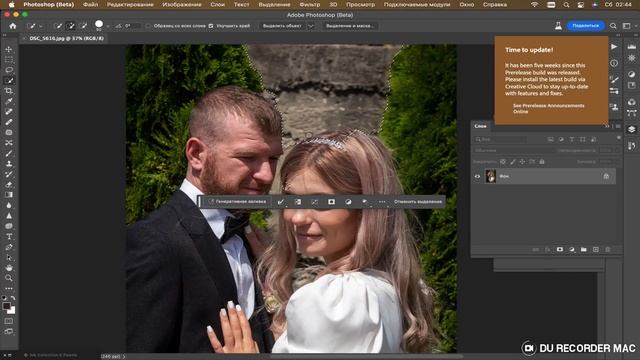This screenshot has height=360, width=640.
Task: Choose New selection mode icon
Action: [x=58, y=26]
